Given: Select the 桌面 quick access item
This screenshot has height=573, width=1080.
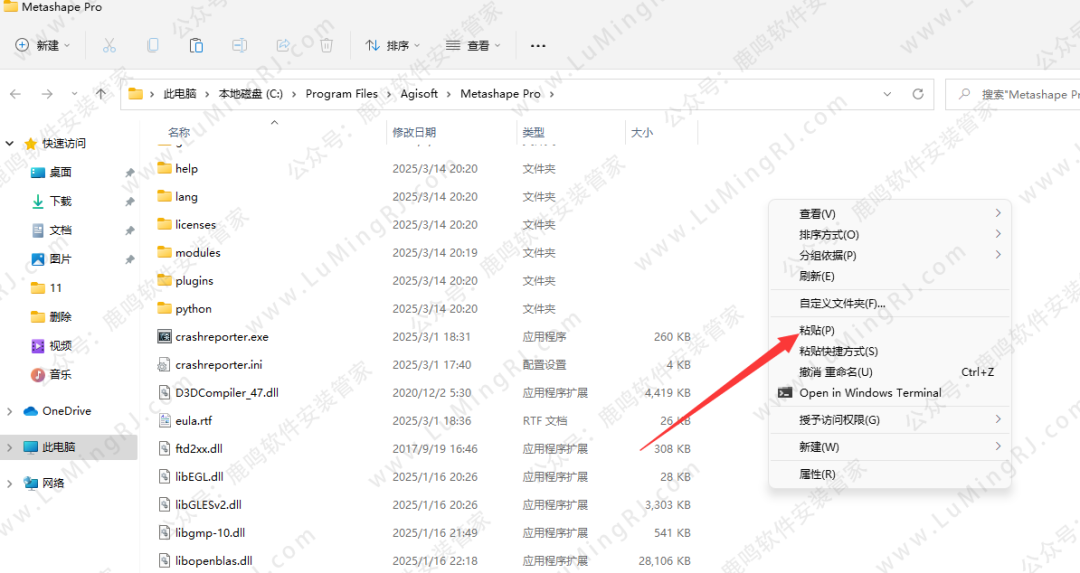Looking at the screenshot, I should pyautogui.click(x=60, y=172).
